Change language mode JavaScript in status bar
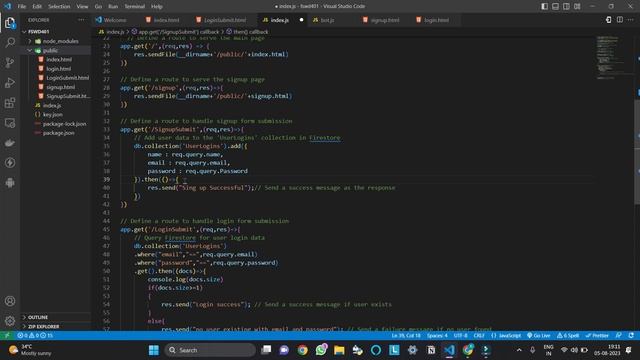Image resolution: width=640 pixels, height=360 pixels. (x=506, y=336)
